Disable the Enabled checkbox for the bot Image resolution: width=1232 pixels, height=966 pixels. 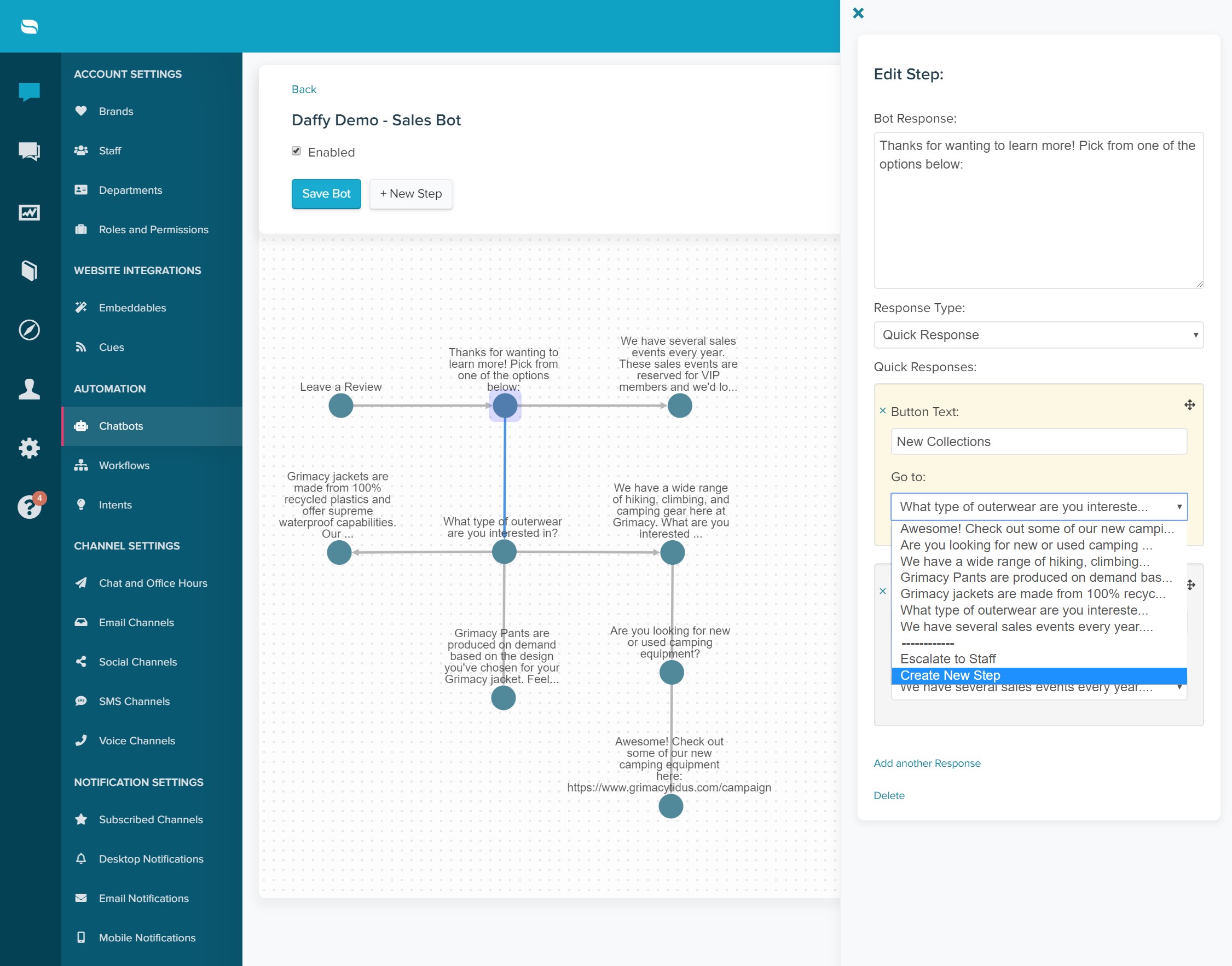[297, 151]
